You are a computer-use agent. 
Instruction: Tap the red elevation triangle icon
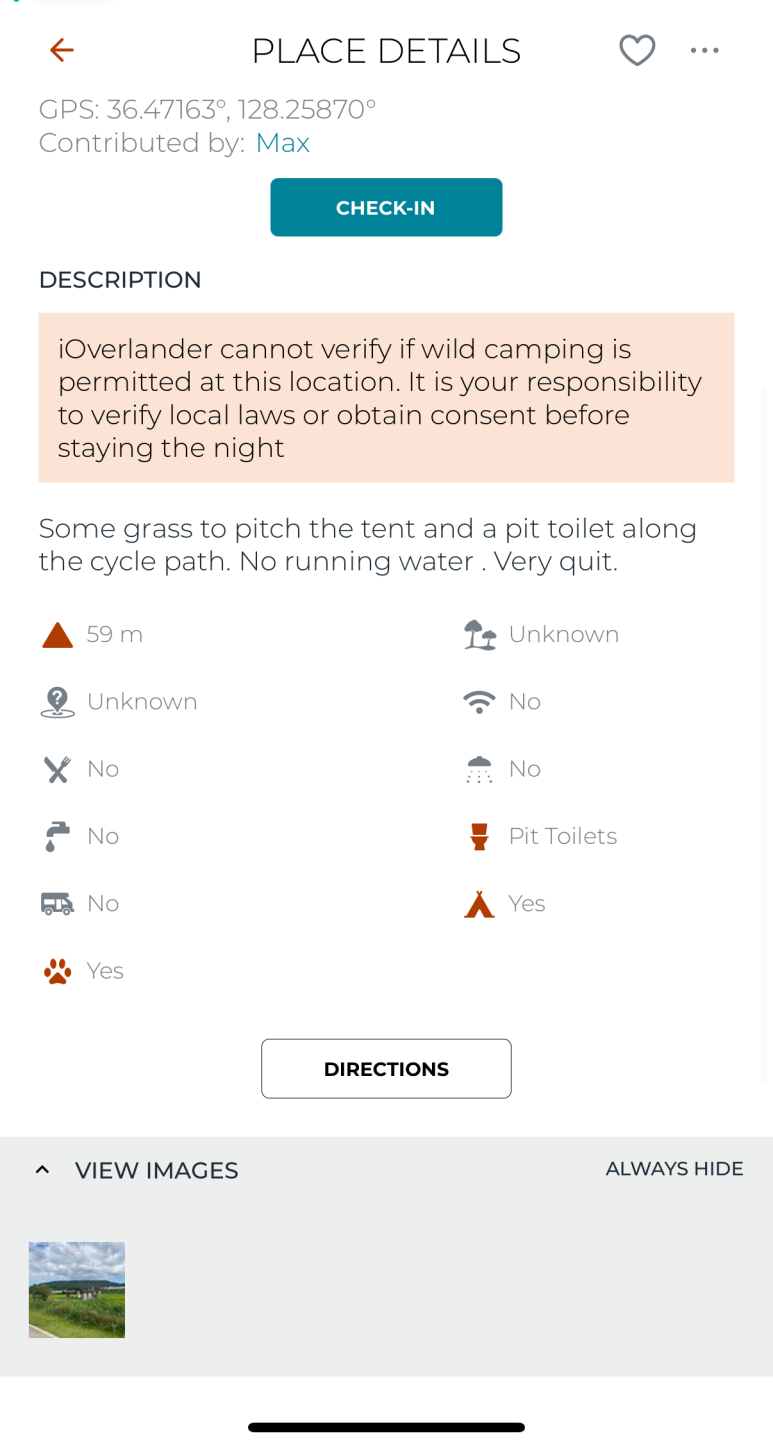[58, 635]
